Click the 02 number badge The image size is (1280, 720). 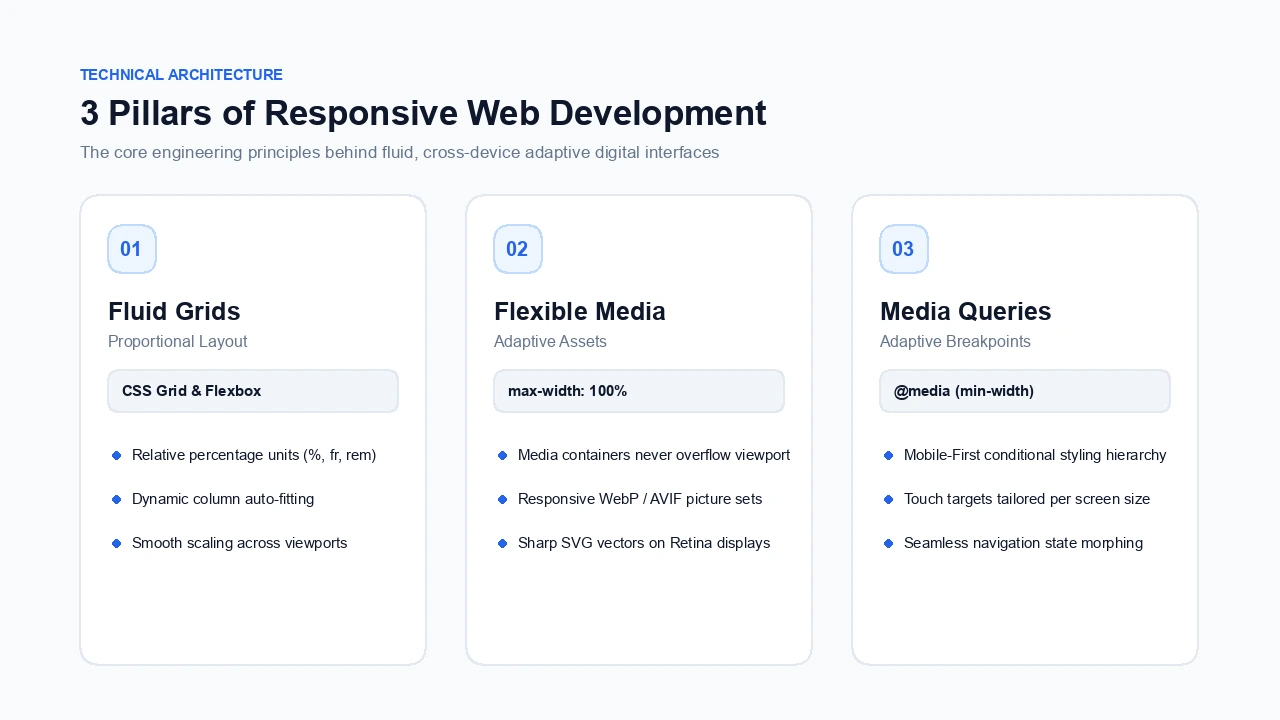pyautogui.click(x=518, y=249)
